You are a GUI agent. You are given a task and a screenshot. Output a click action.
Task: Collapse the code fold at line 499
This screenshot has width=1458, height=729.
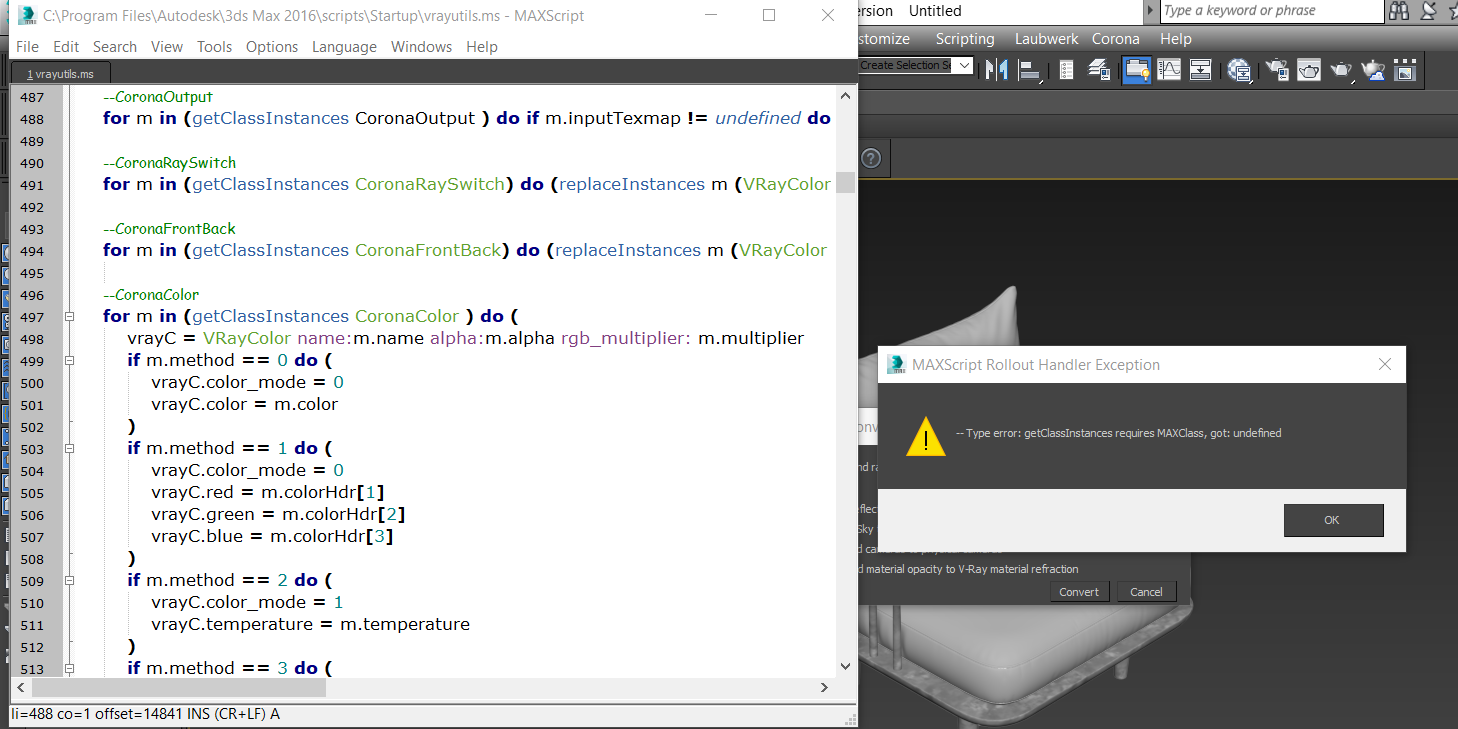[69, 360]
